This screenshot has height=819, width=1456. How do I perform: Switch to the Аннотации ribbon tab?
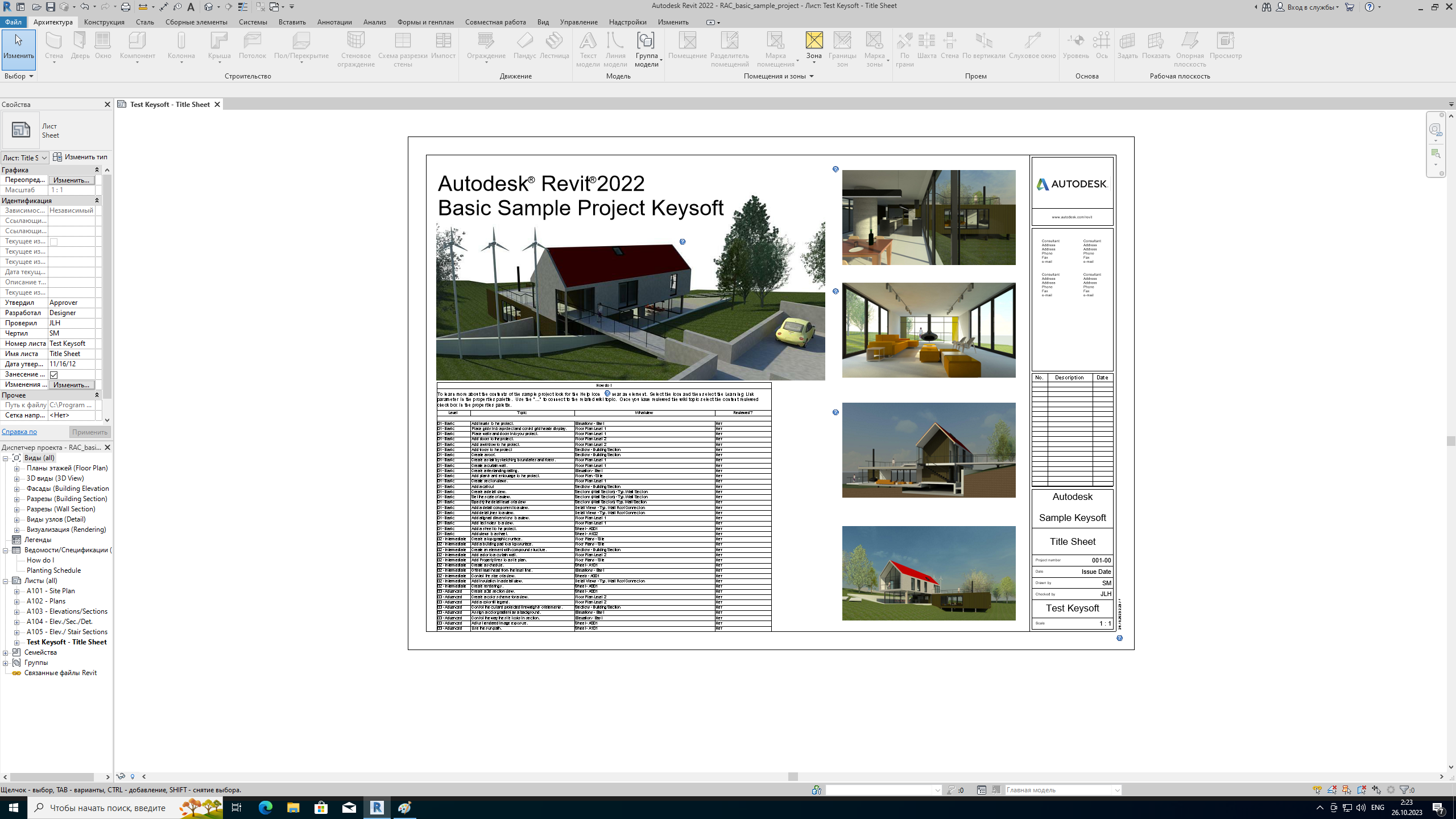pos(334,22)
